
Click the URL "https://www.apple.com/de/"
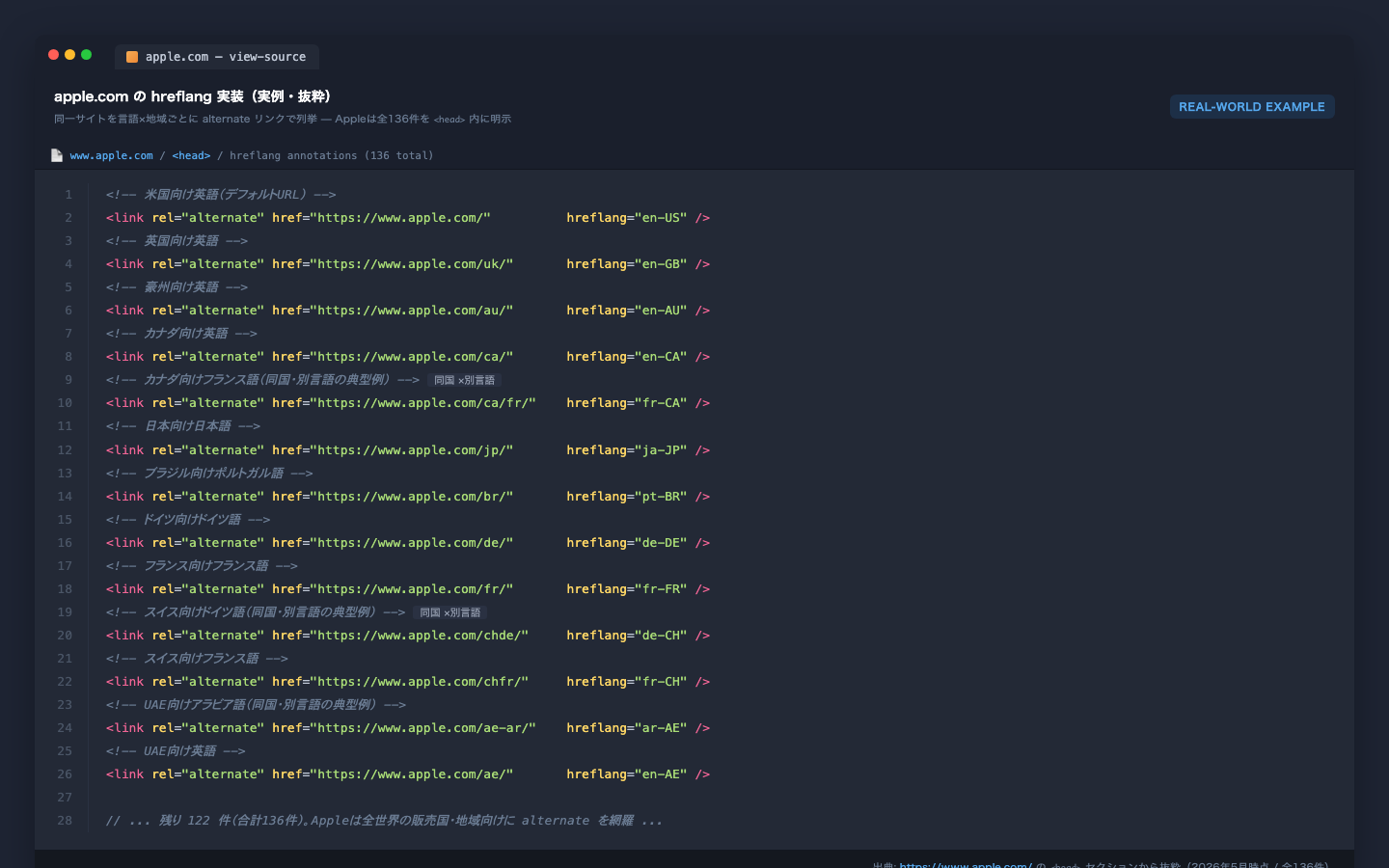412,543
